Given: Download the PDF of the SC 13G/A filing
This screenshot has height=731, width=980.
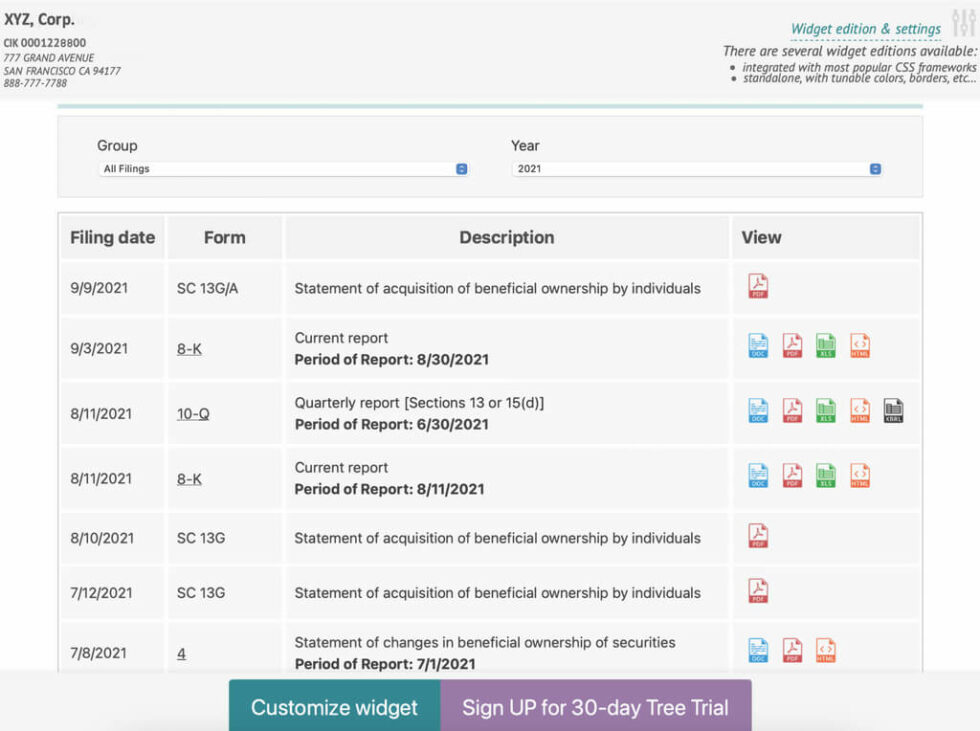Looking at the screenshot, I should pyautogui.click(x=757, y=284).
